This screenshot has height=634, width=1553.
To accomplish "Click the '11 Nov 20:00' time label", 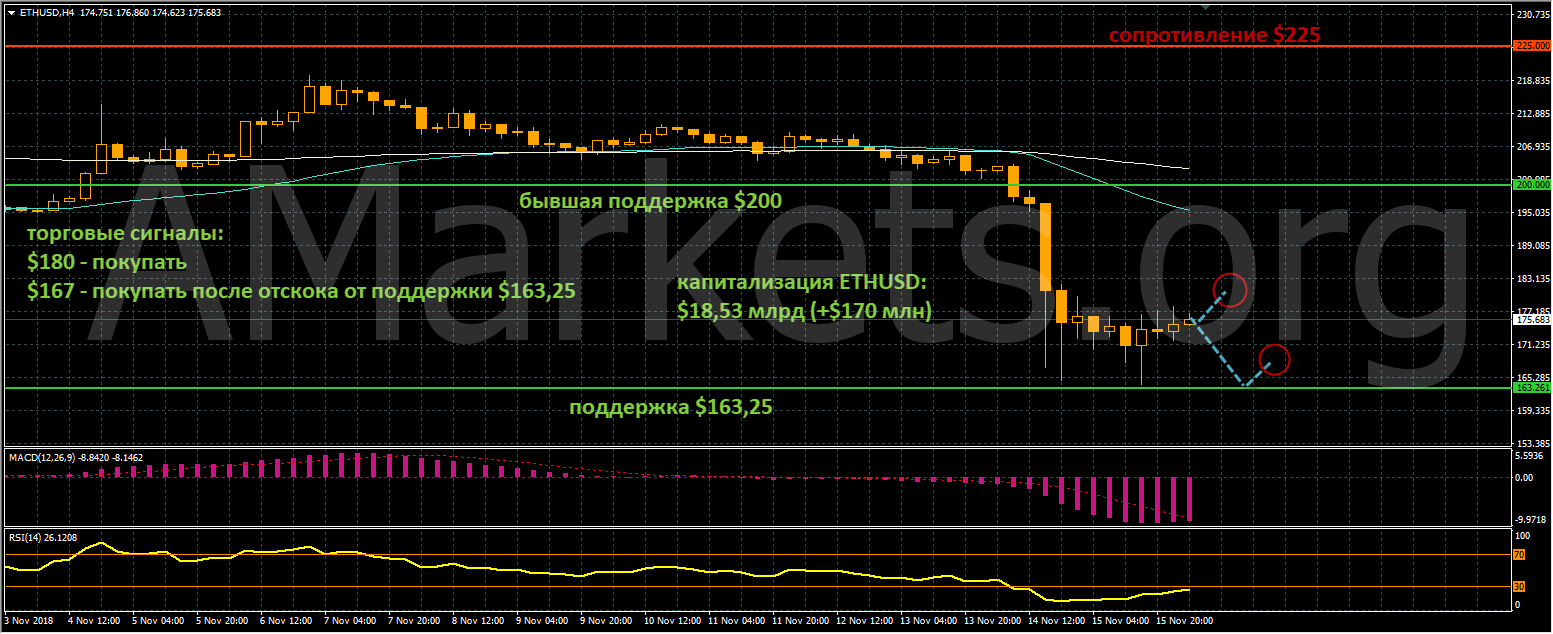I will point(799,621).
